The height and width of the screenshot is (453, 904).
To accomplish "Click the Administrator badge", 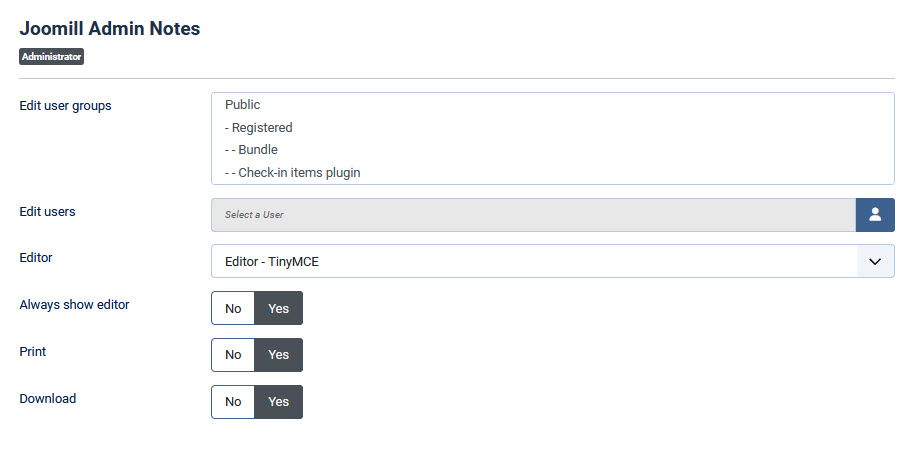I will click(51, 57).
